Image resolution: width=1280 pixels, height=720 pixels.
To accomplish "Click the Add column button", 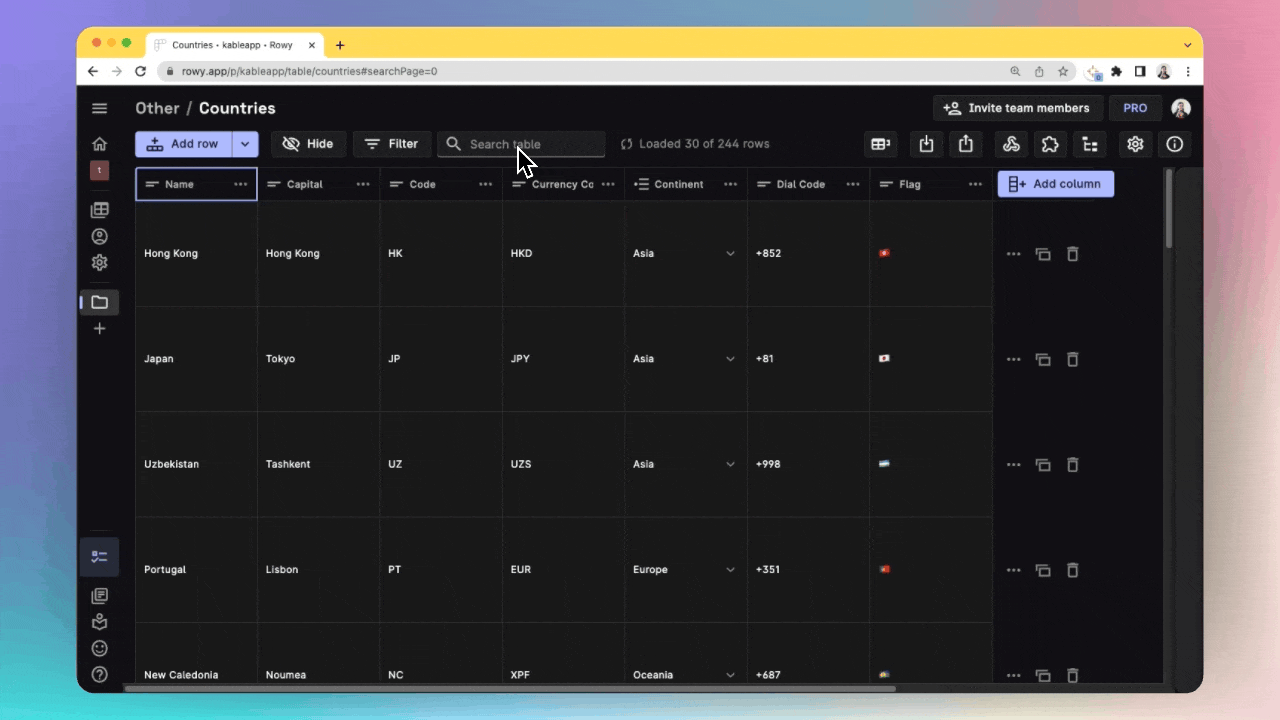I will click(x=1055, y=184).
